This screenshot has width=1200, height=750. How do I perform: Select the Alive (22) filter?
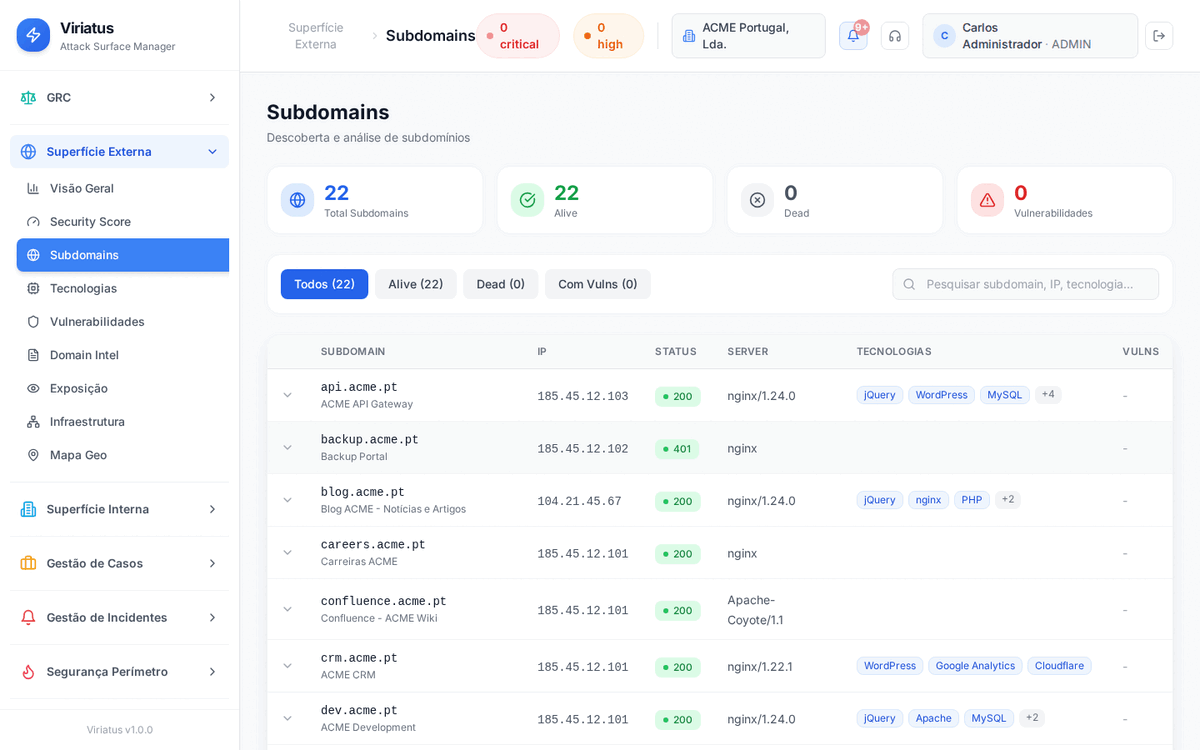coord(415,284)
